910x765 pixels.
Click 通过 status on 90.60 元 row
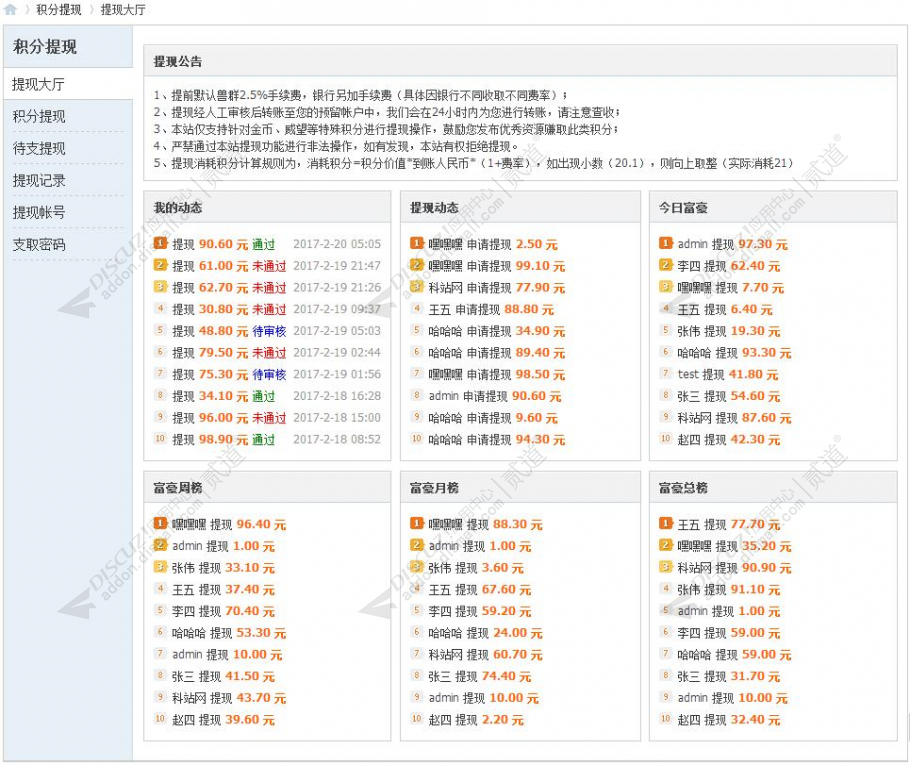point(263,244)
